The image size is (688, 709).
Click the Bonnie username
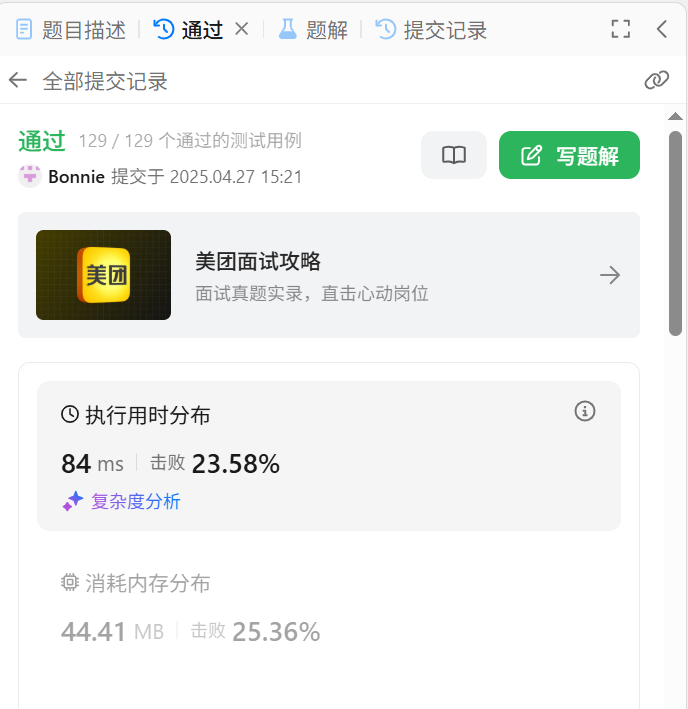(76, 177)
